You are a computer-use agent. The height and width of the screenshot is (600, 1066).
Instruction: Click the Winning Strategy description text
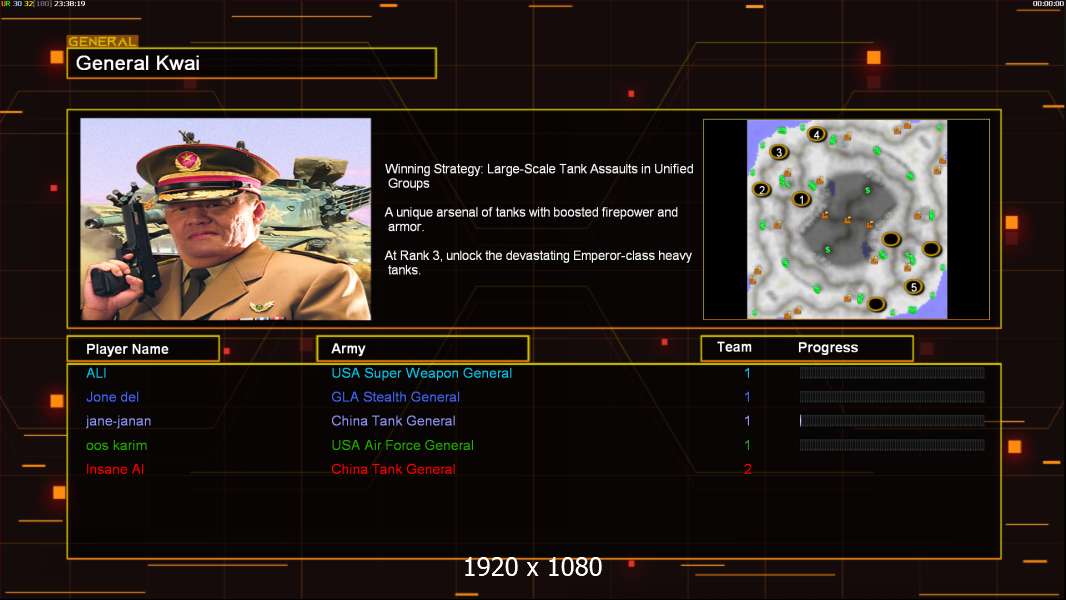539,176
